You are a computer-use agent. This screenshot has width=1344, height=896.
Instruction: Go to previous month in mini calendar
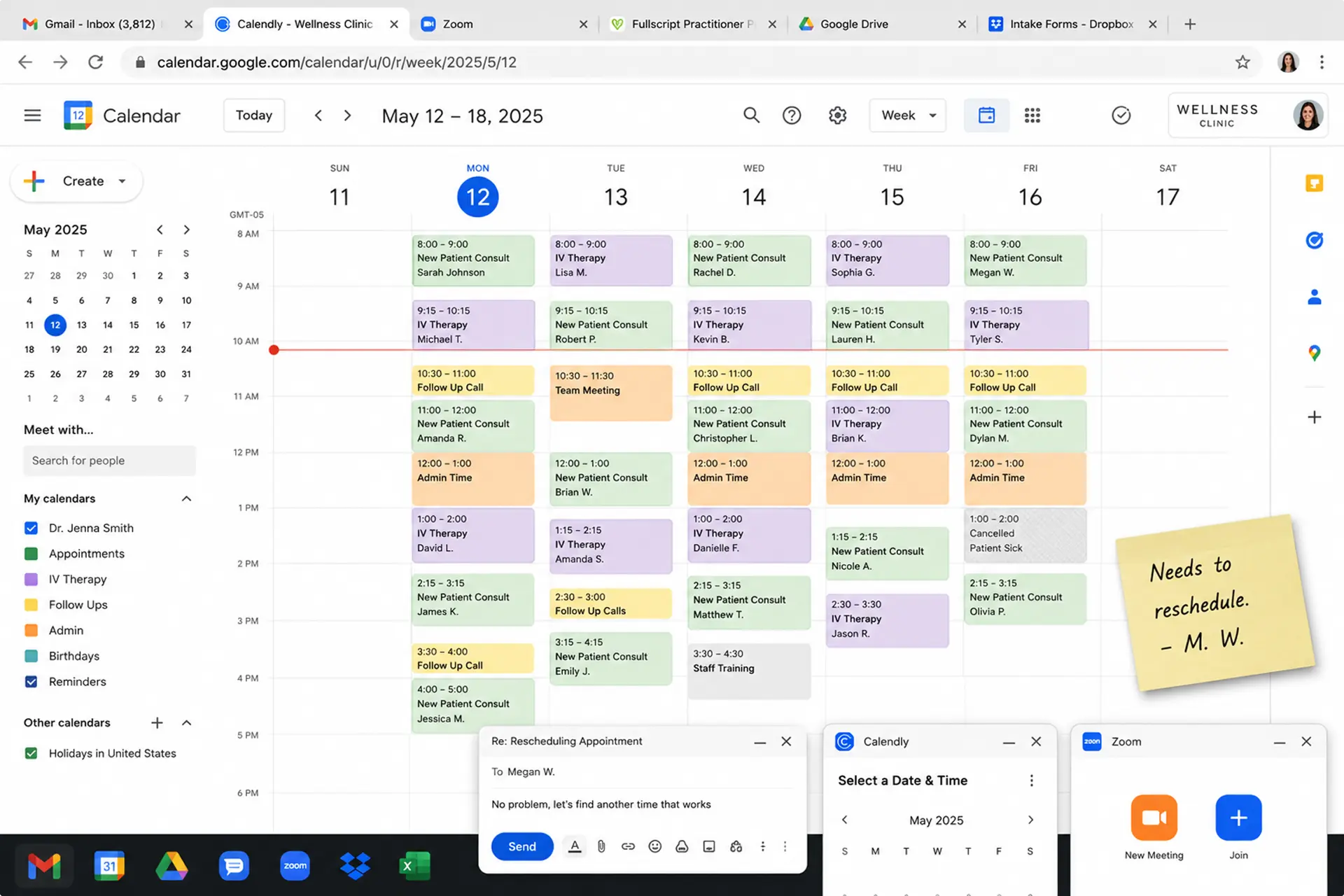point(160,230)
